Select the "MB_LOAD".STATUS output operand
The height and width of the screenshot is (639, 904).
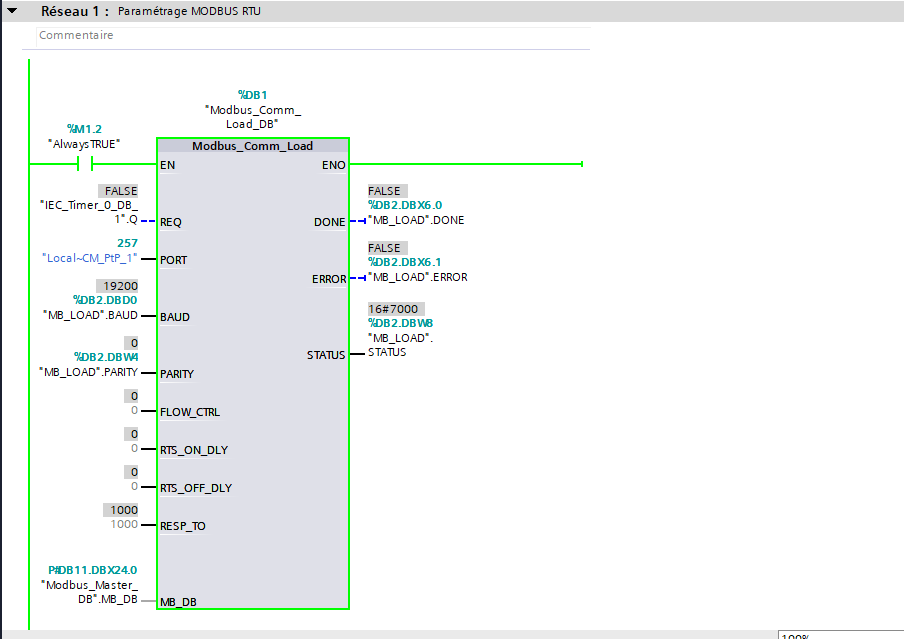(400, 345)
